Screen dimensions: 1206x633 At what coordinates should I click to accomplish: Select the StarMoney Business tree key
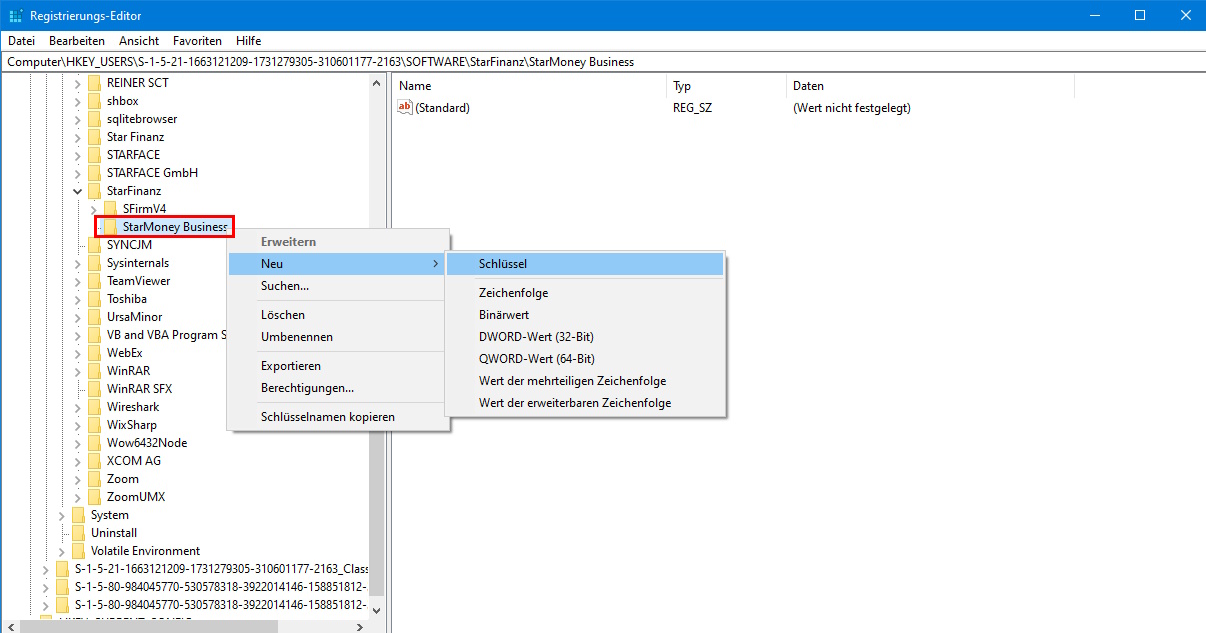pos(175,227)
